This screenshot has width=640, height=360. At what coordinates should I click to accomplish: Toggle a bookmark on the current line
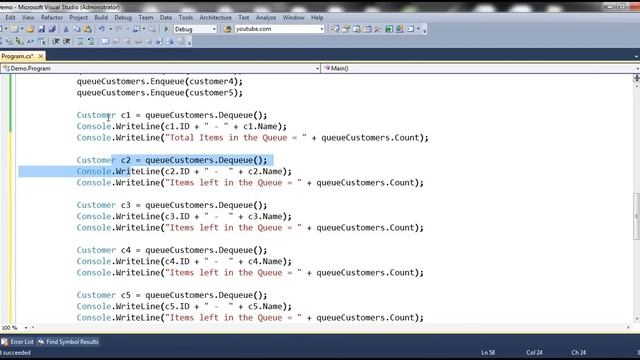pos(105,41)
